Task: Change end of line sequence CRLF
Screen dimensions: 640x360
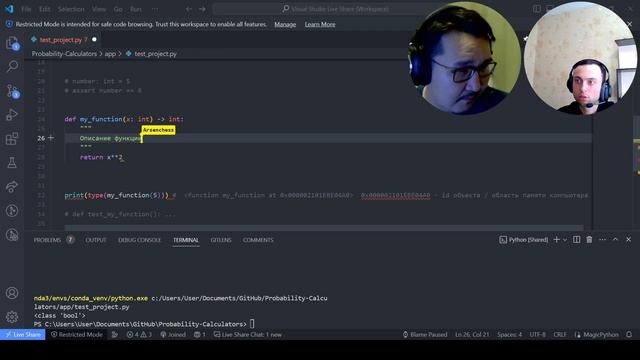Action: (560, 335)
